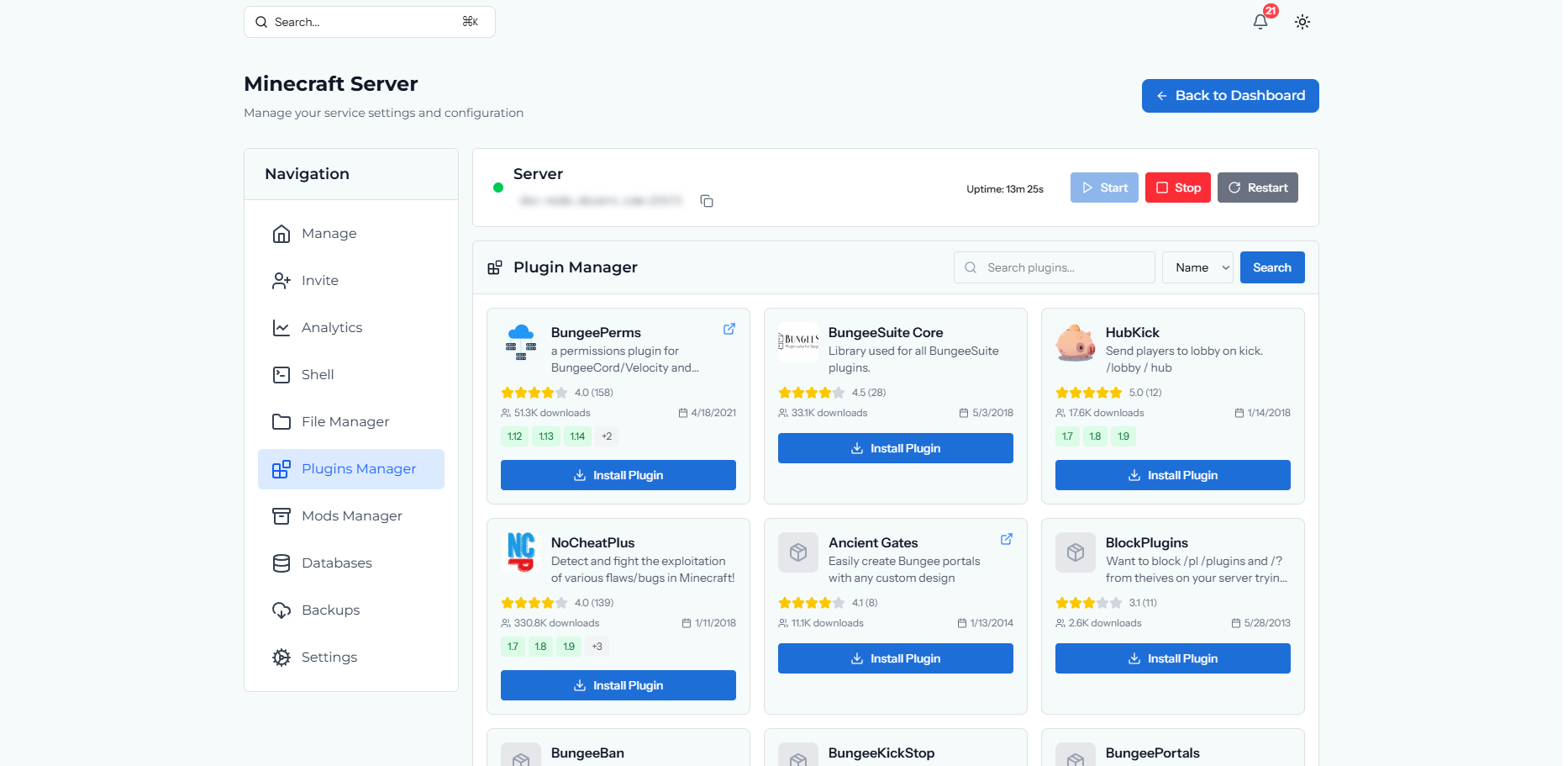Screen dimensions: 1568x766
Task: Expand the +3 versions tag on NoCheatPlus
Action: tap(597, 647)
